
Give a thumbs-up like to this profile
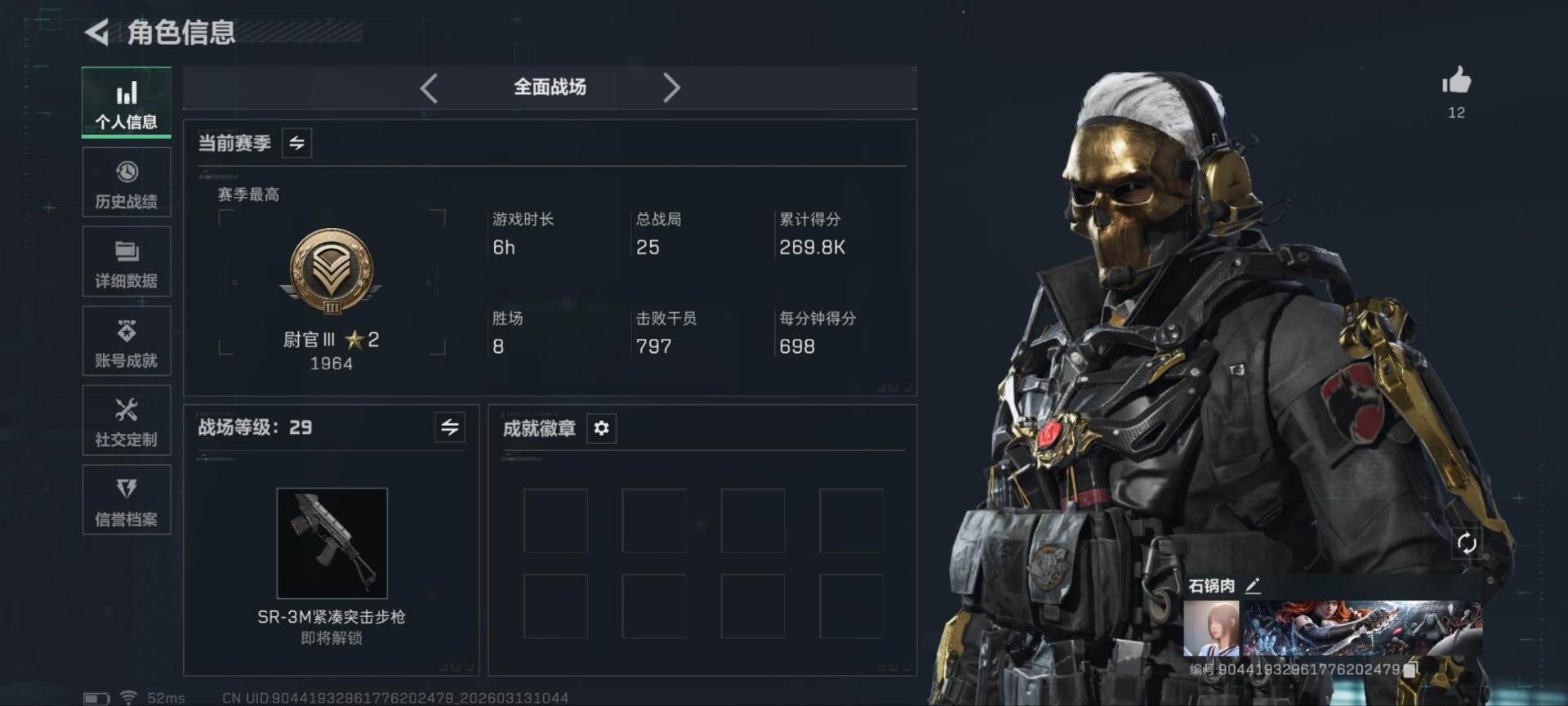tap(1456, 81)
